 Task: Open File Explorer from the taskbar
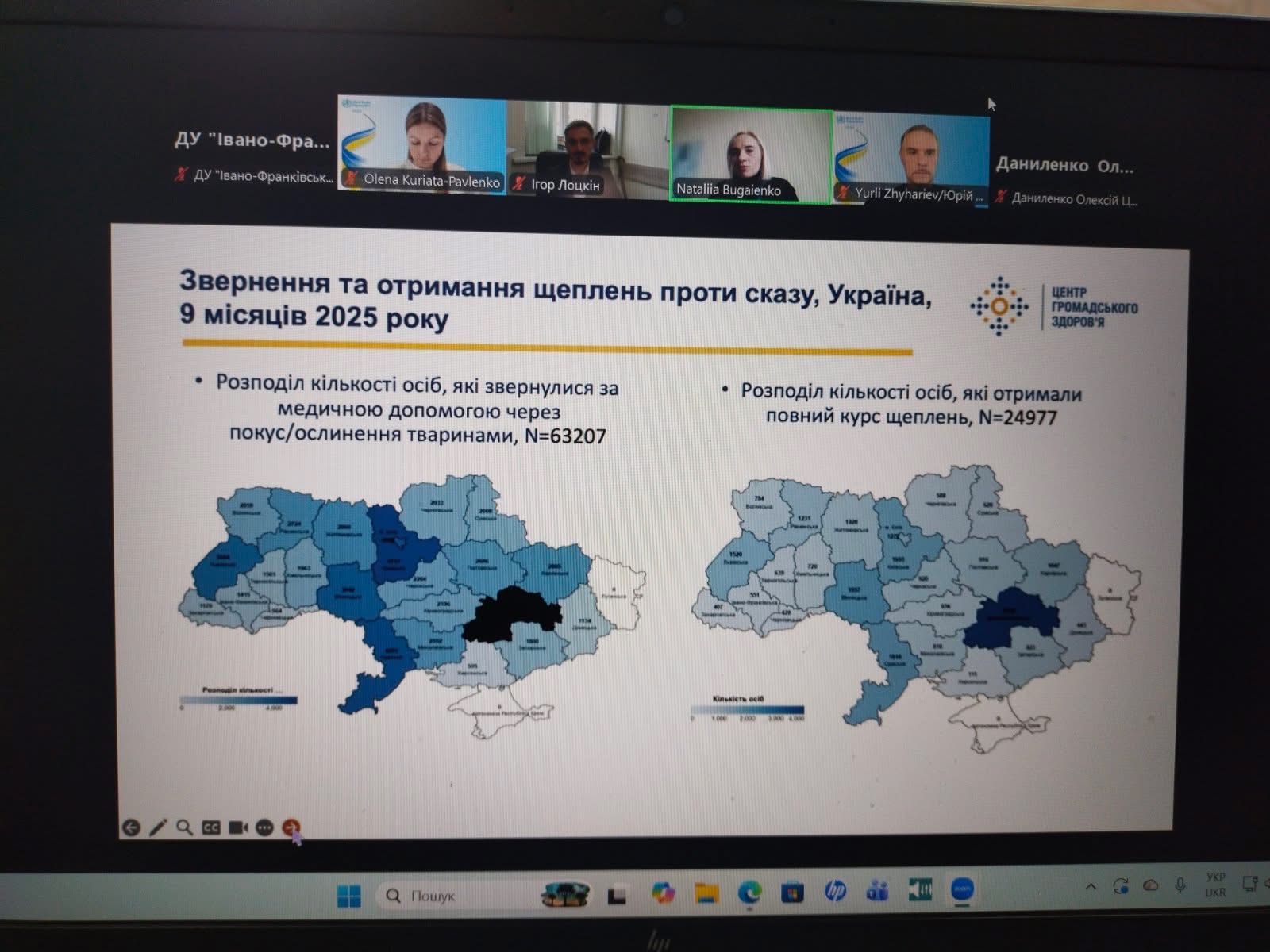706,893
